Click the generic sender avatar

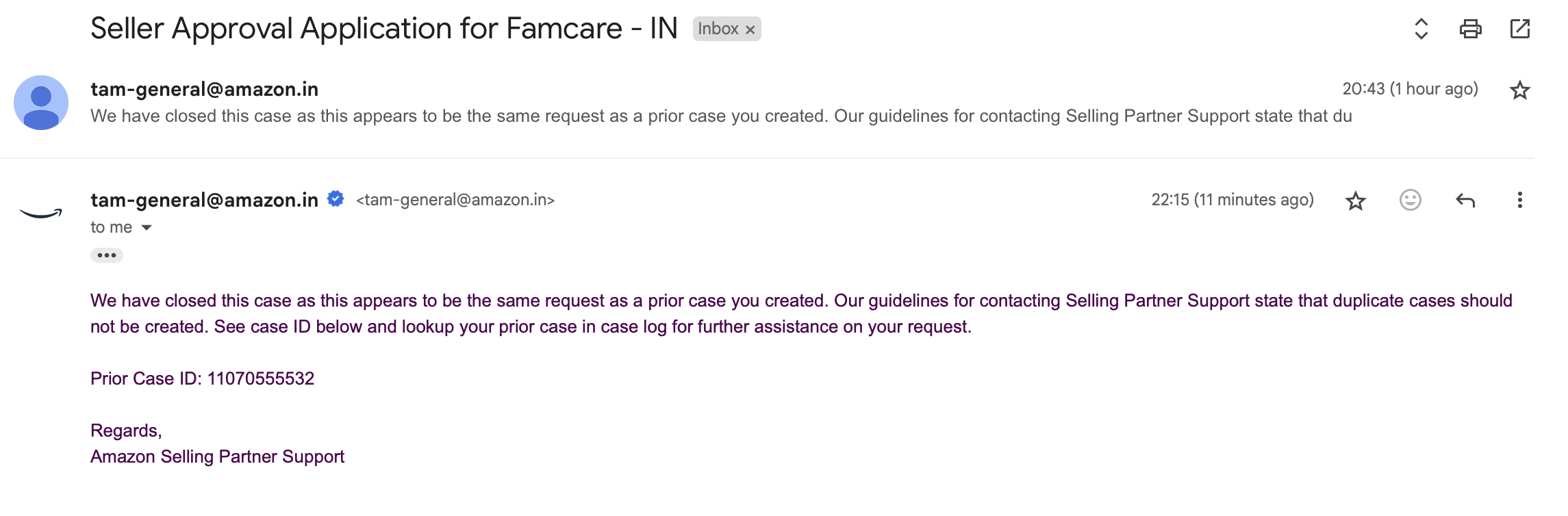(41, 103)
